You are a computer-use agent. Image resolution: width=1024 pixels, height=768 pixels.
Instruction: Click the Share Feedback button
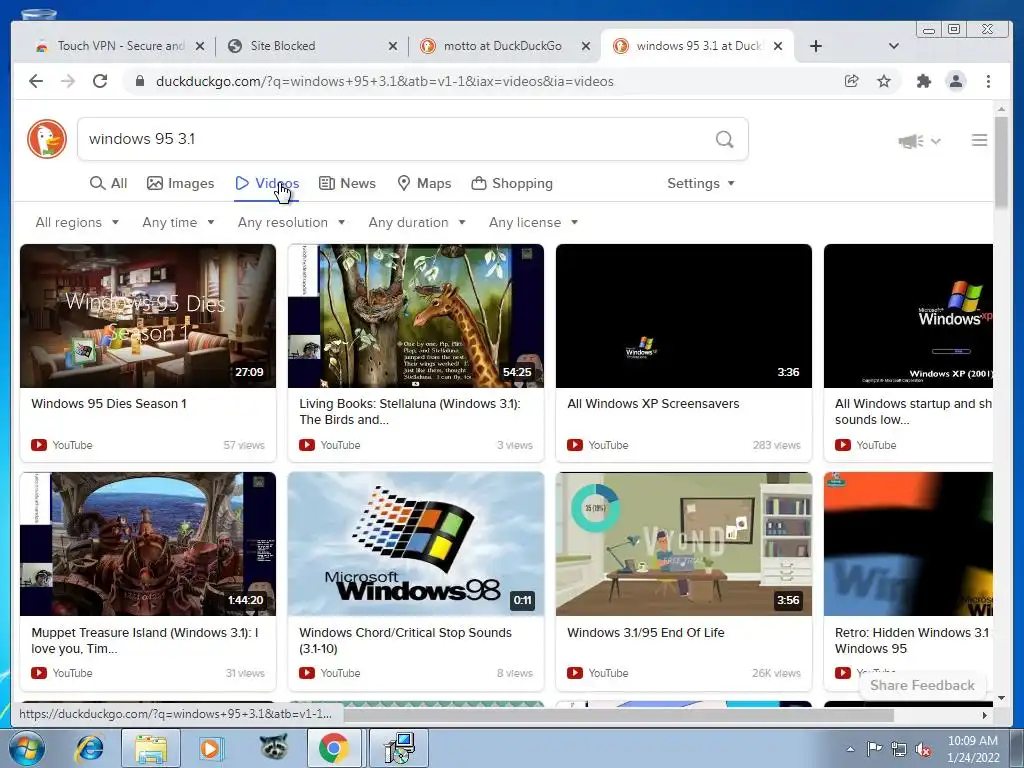(922, 685)
